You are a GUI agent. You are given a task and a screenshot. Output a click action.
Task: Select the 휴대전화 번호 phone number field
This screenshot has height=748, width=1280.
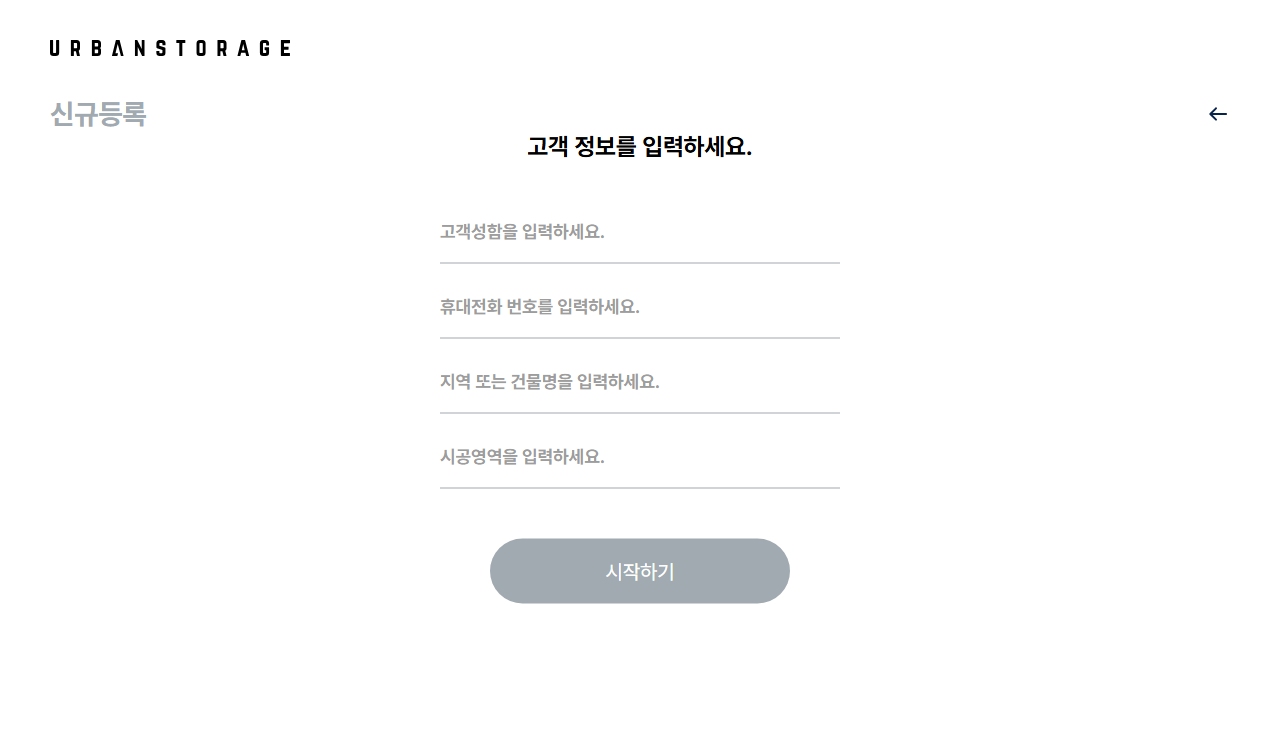tap(640, 307)
